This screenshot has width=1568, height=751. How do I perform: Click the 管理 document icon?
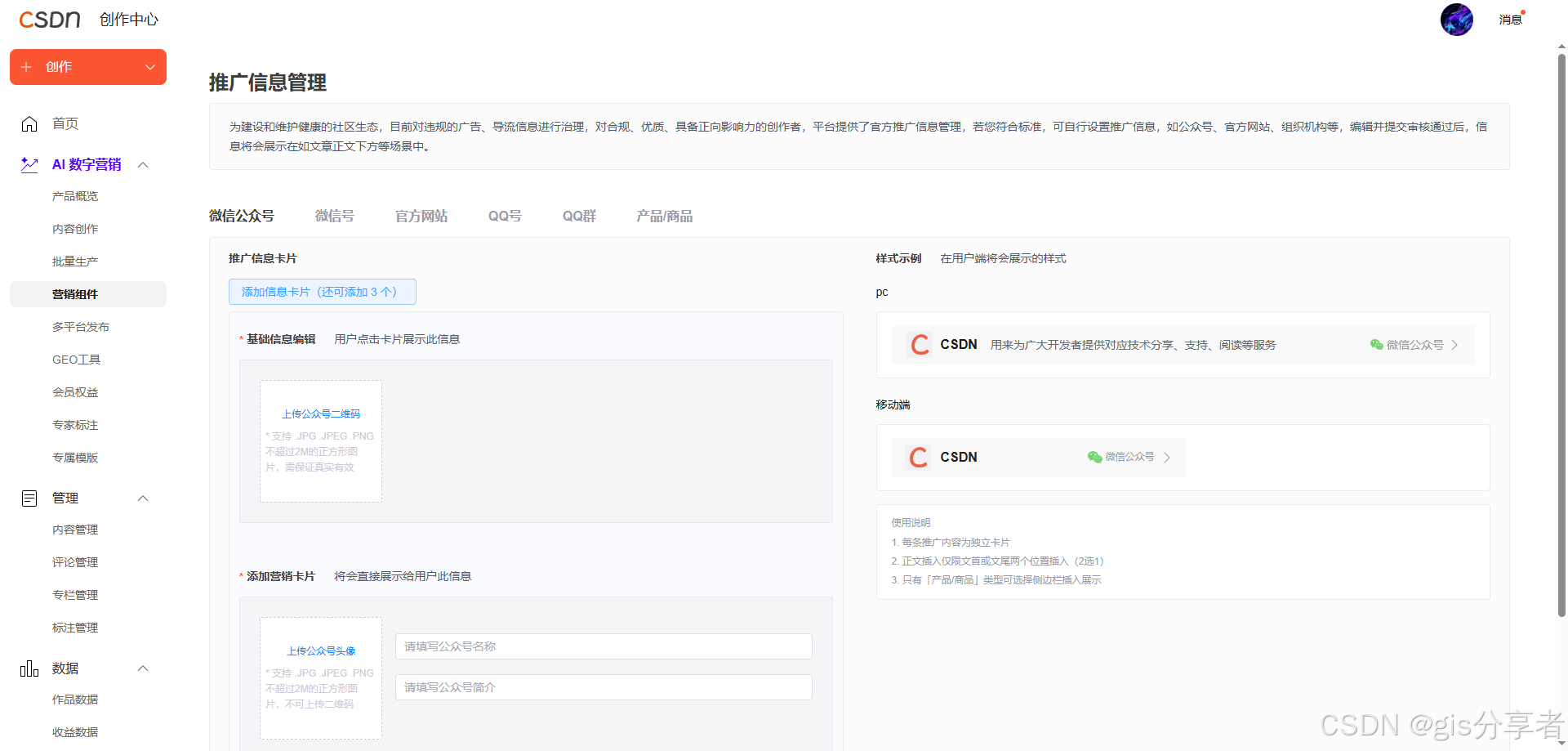29,498
